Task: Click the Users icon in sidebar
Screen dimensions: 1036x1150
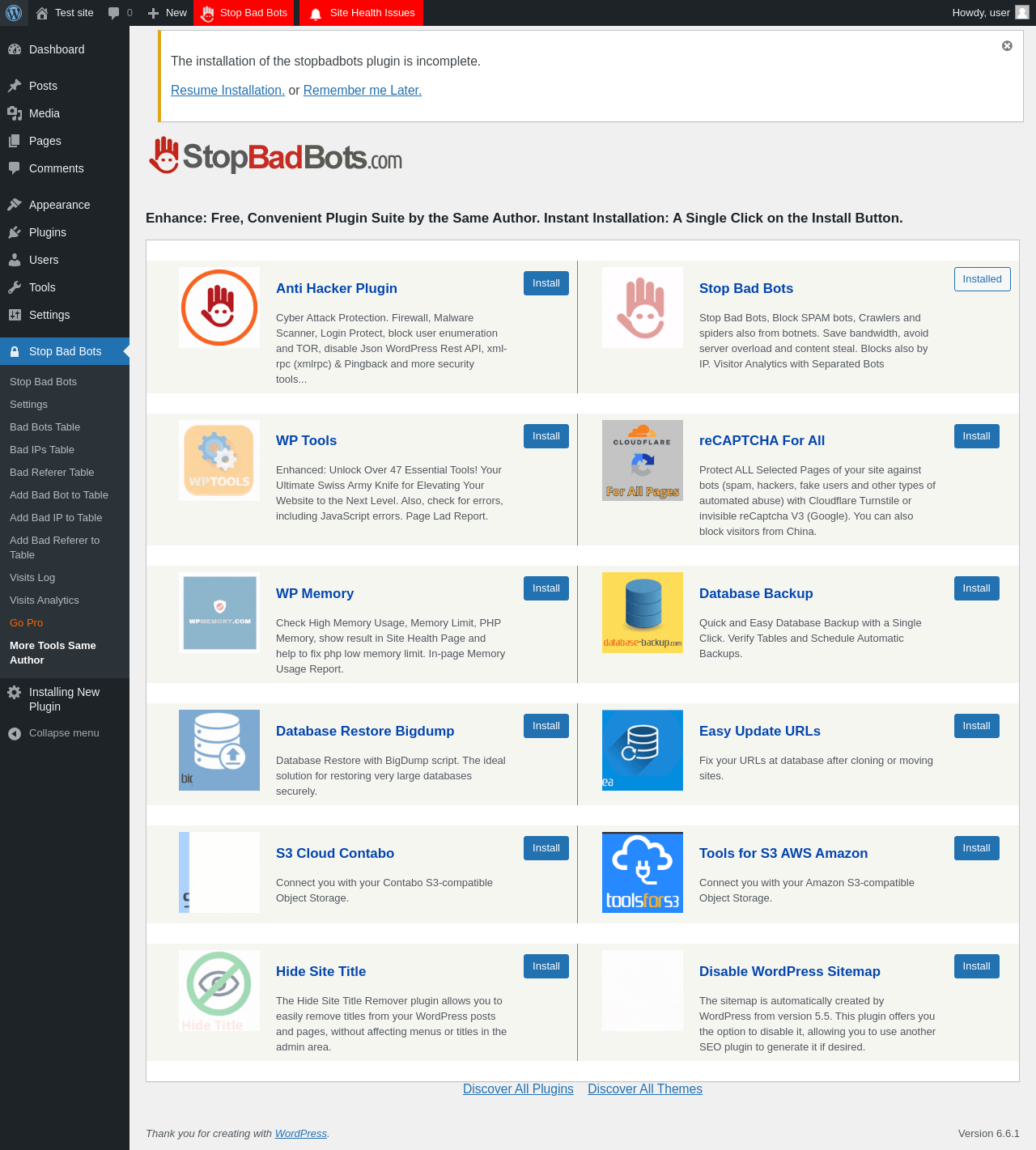Action: 15,260
